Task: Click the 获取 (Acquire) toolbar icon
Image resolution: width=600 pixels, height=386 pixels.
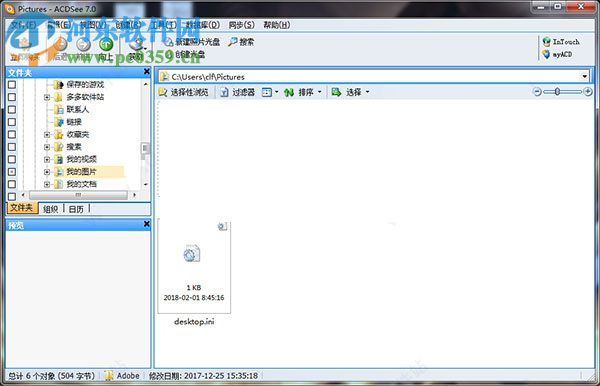Action: click(x=135, y=44)
